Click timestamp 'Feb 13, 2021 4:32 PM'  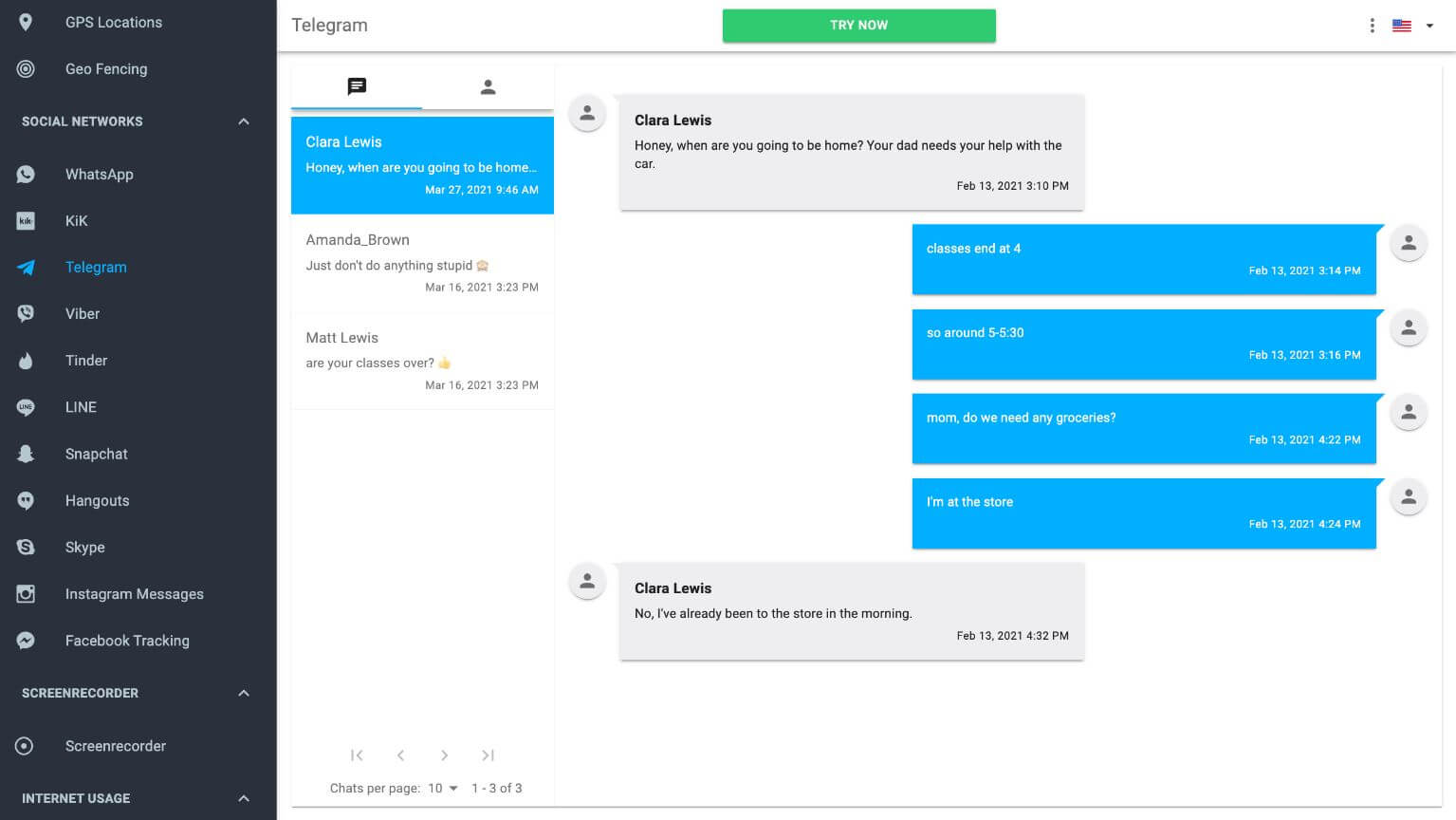click(1012, 636)
